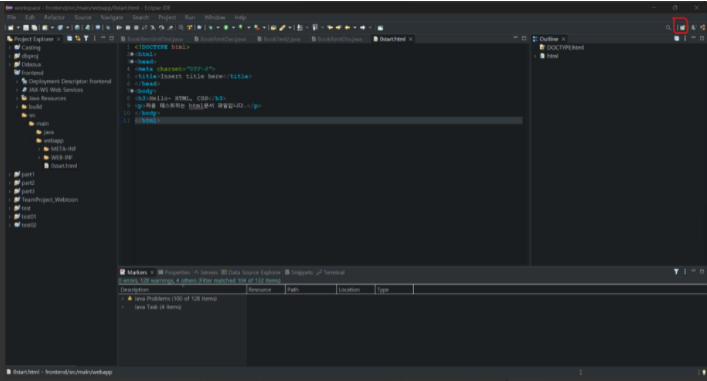Click Collapse All in Project Explorer
The image size is (707, 381).
click(69, 39)
